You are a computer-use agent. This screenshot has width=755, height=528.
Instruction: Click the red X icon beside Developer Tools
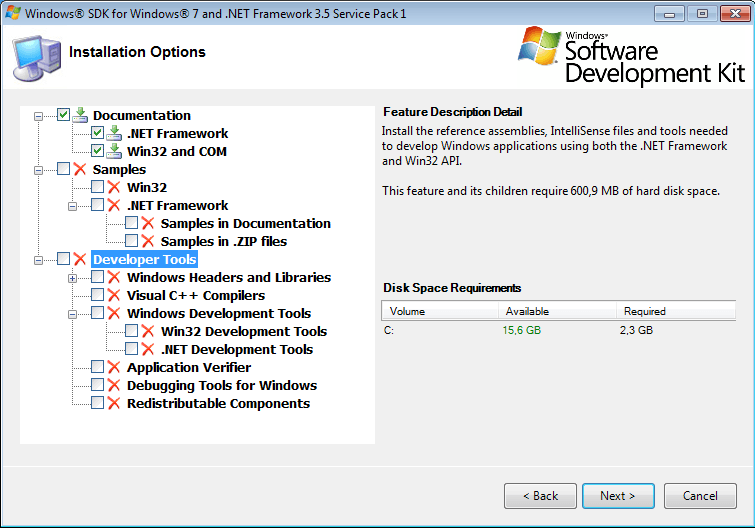(x=80, y=259)
